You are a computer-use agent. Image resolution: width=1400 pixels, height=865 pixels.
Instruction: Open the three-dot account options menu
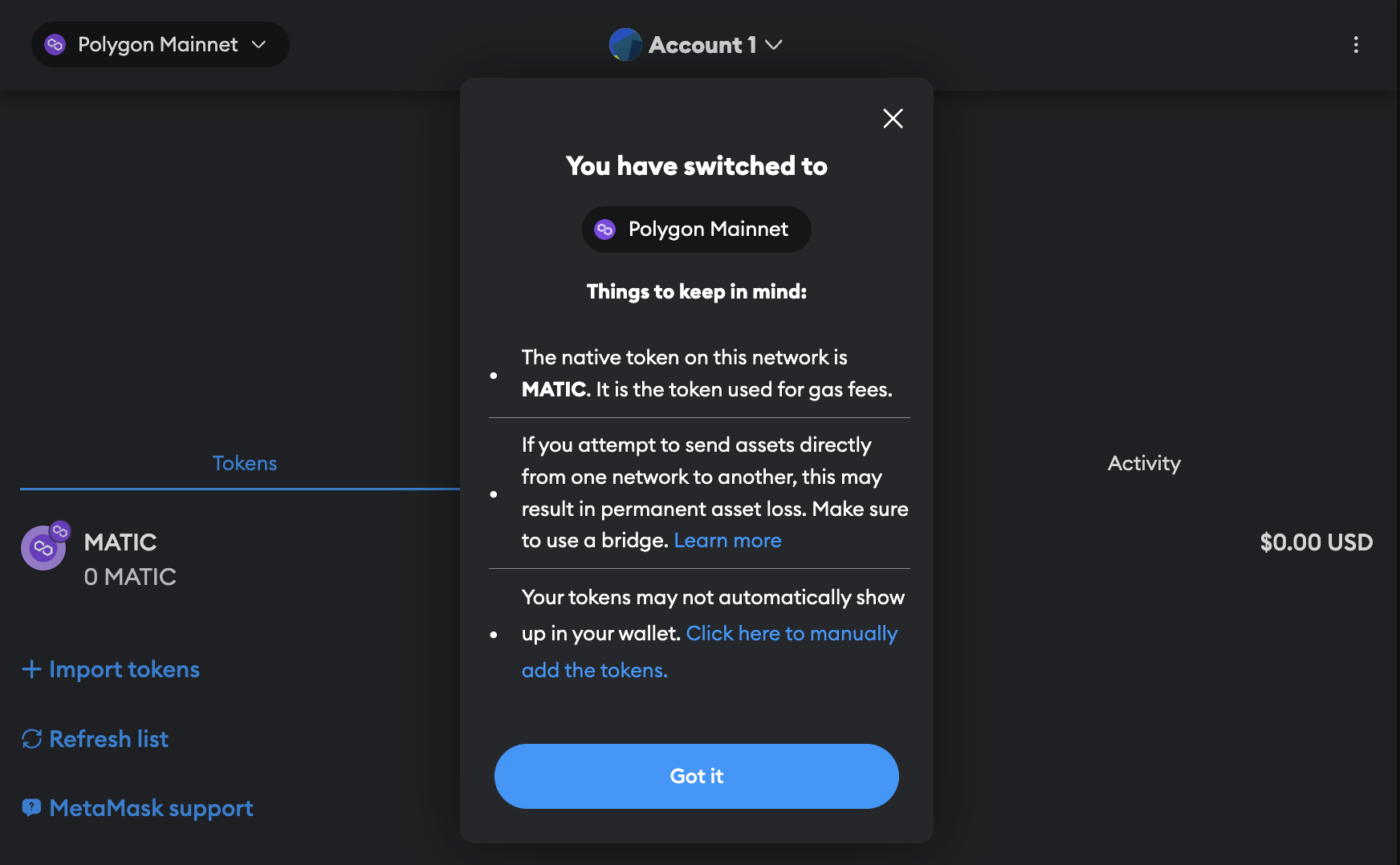1356,45
